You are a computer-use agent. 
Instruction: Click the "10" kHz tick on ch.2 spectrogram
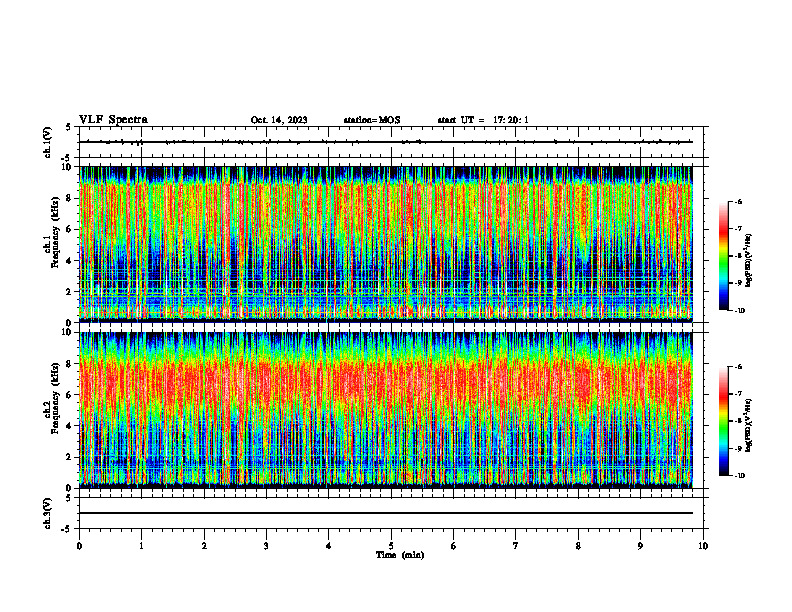[69, 332]
